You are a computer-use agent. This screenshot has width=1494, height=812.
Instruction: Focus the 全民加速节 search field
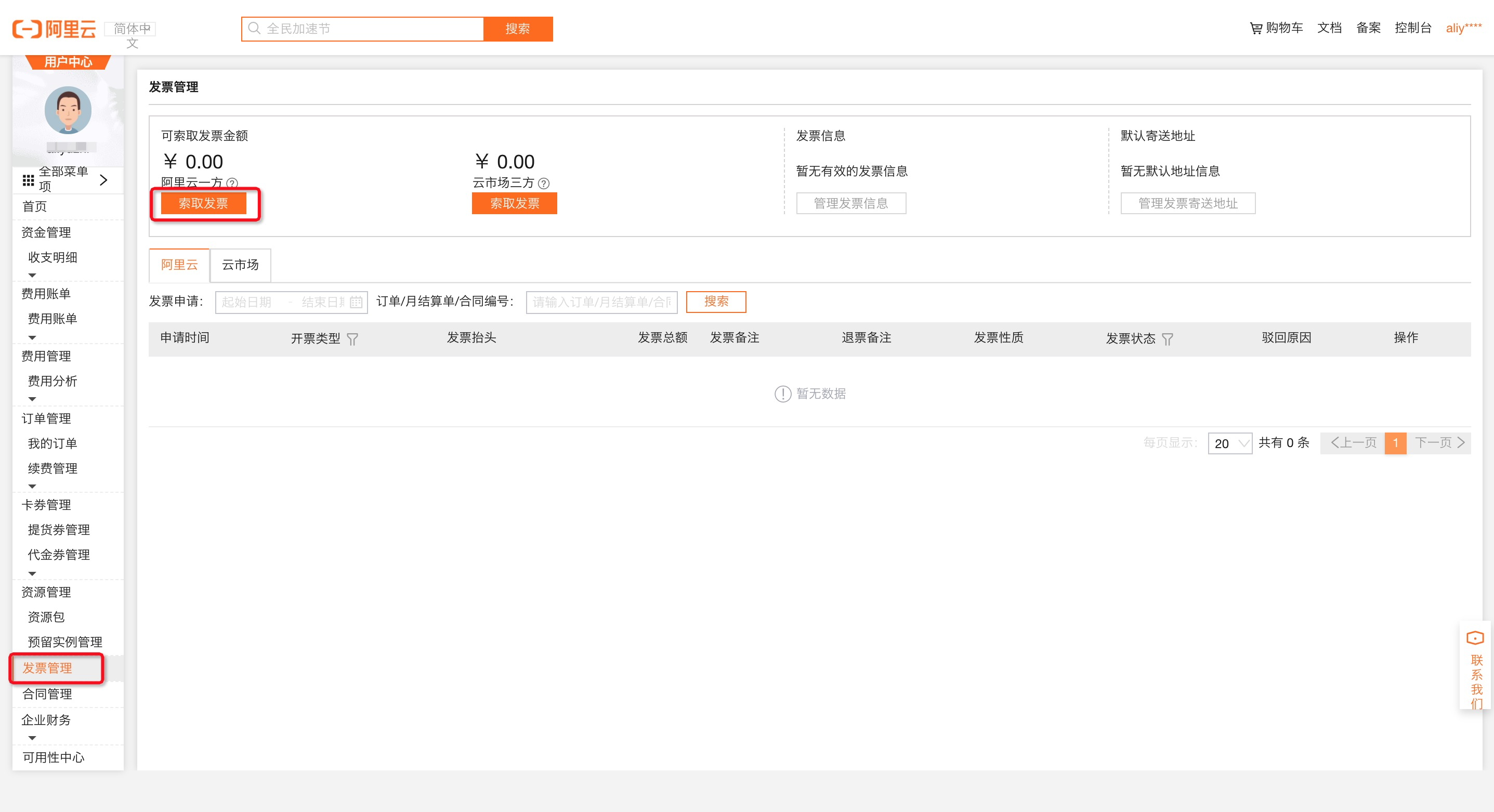(362, 29)
